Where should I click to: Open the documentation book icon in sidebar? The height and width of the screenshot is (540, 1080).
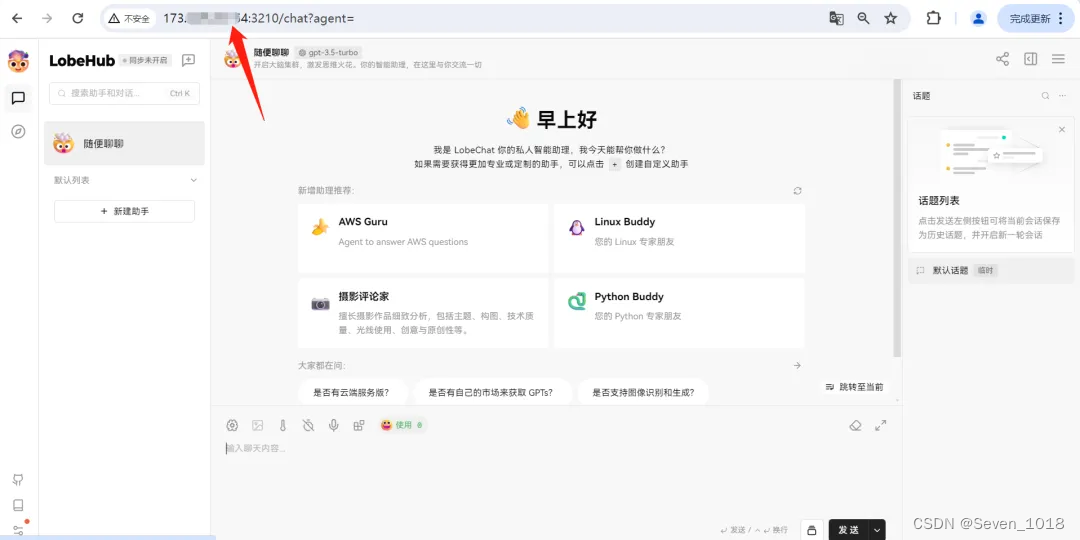tap(19, 505)
